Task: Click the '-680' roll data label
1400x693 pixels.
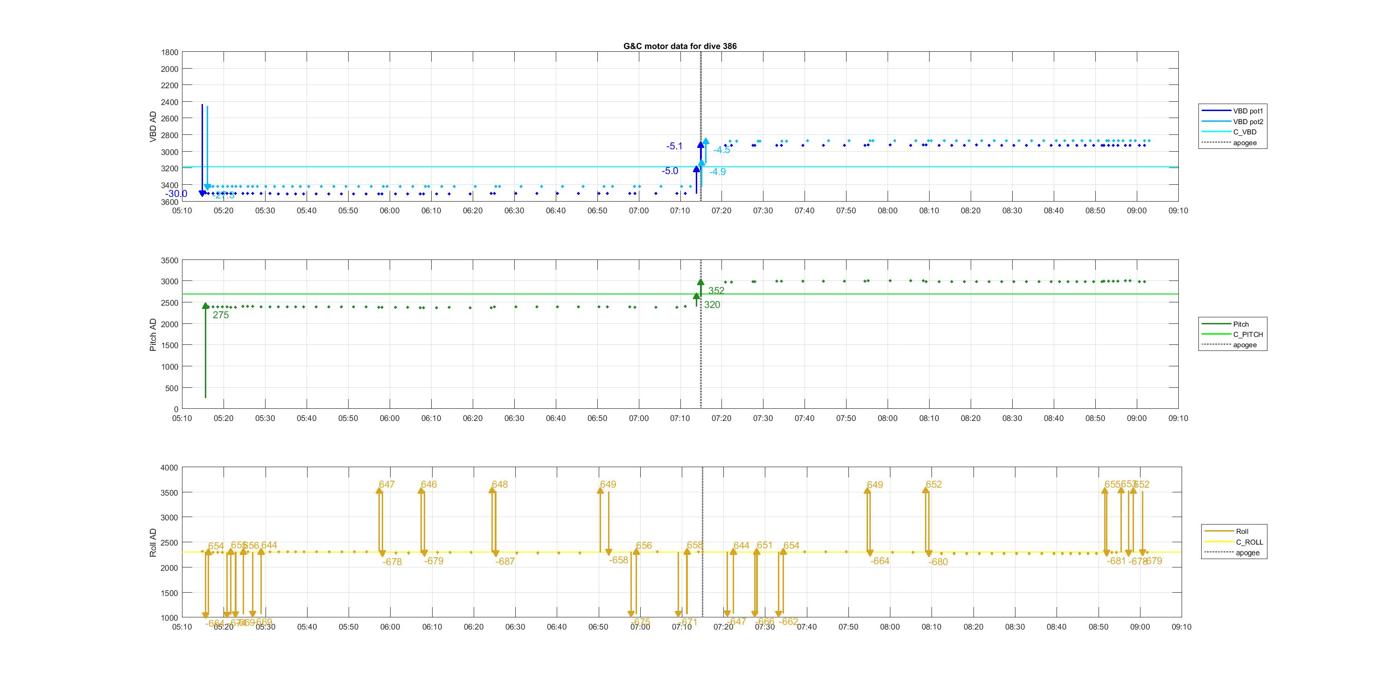Action: [x=938, y=563]
